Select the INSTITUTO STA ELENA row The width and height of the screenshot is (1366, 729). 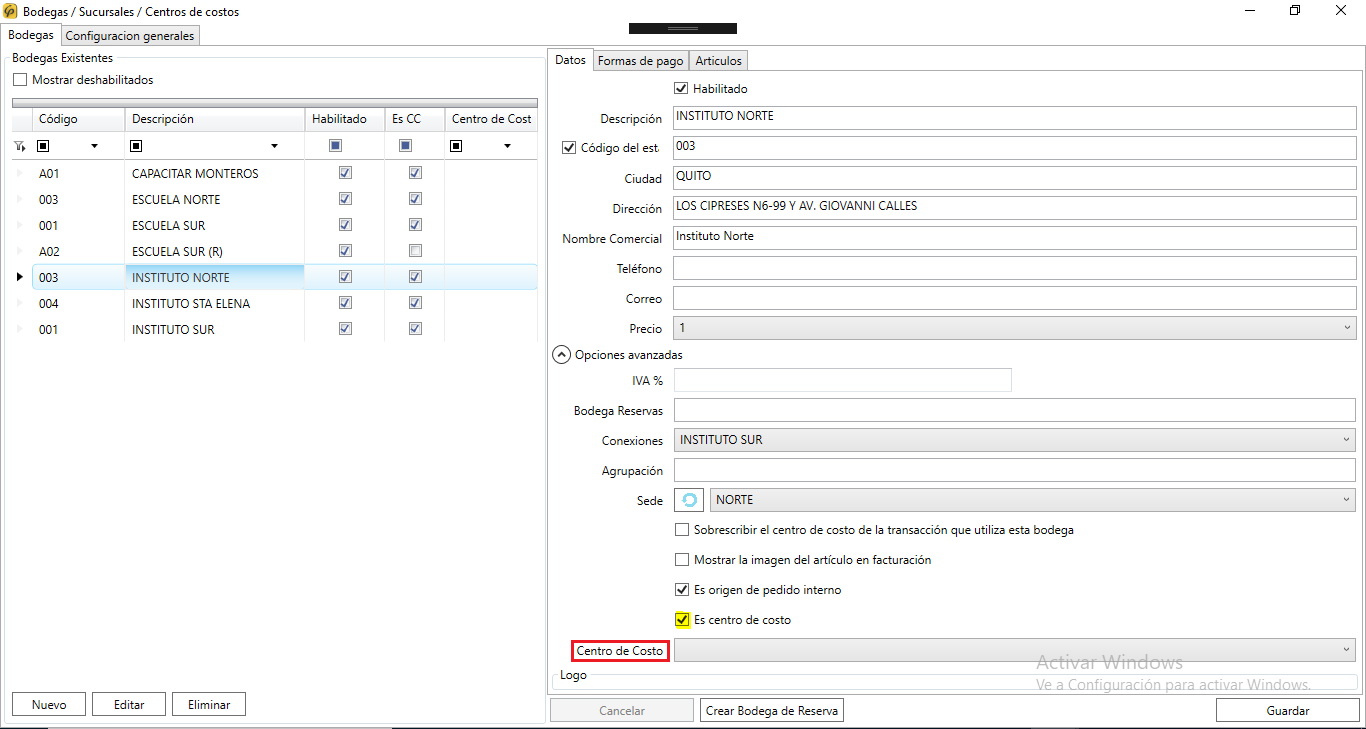coord(275,303)
